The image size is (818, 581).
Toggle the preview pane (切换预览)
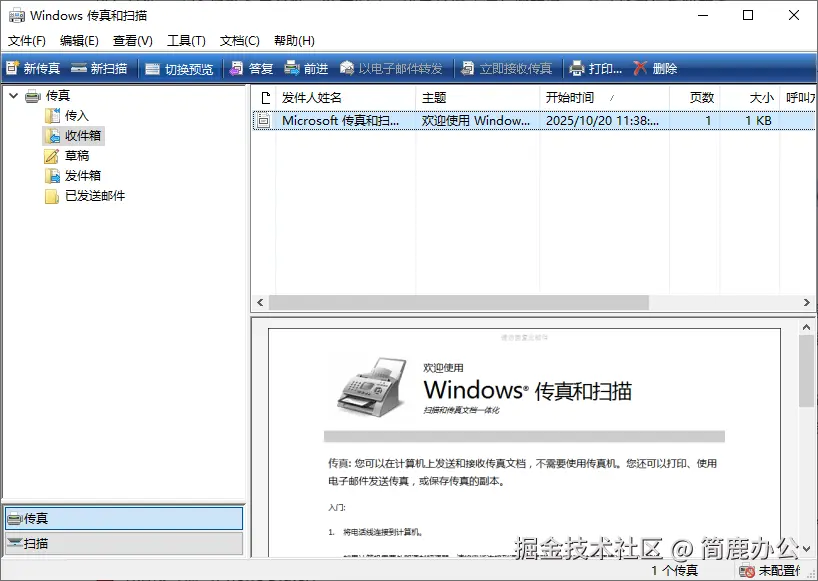click(179, 69)
